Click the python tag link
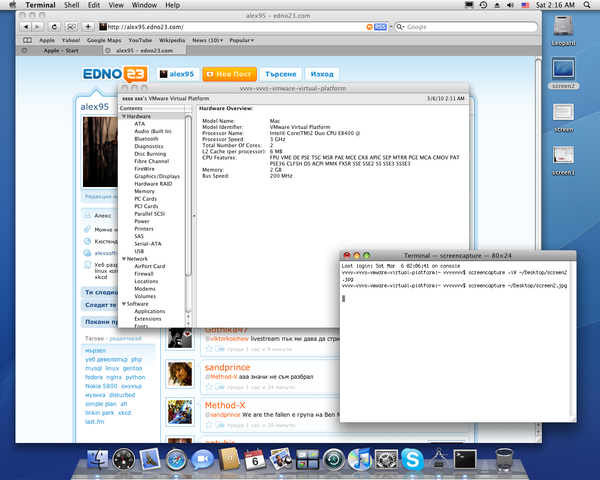This screenshot has height=480, width=600. [135, 377]
